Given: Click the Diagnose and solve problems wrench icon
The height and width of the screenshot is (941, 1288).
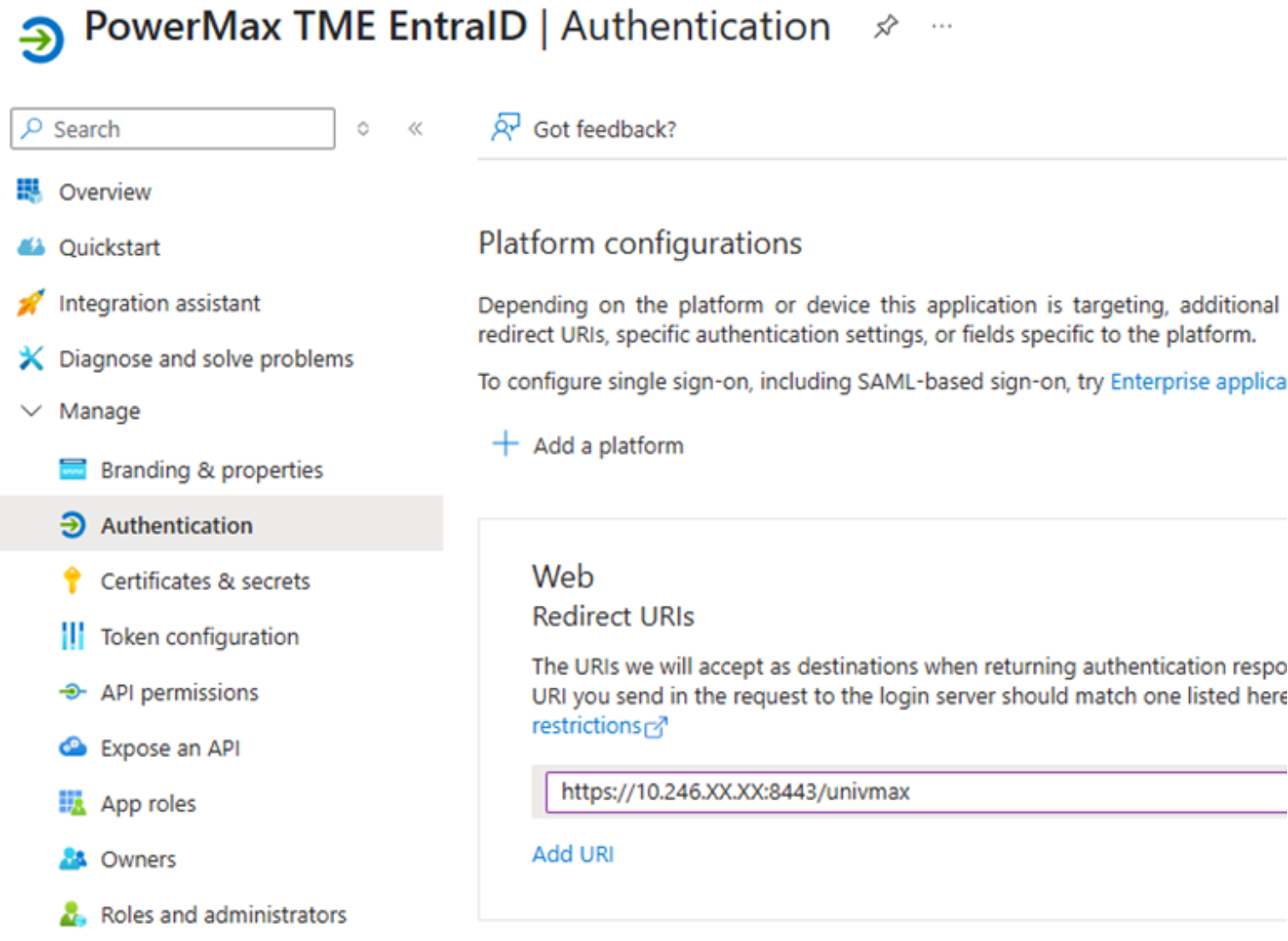Looking at the screenshot, I should click(31, 358).
